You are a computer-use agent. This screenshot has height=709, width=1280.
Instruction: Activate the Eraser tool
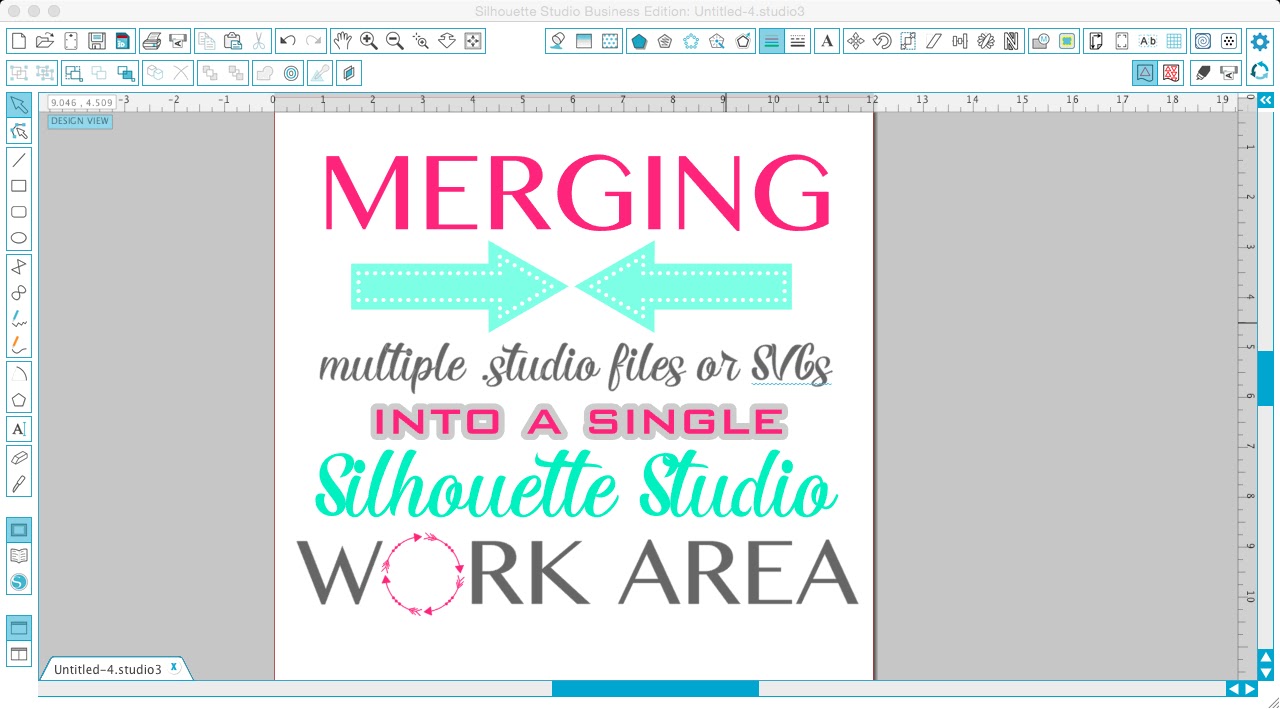tap(18, 456)
